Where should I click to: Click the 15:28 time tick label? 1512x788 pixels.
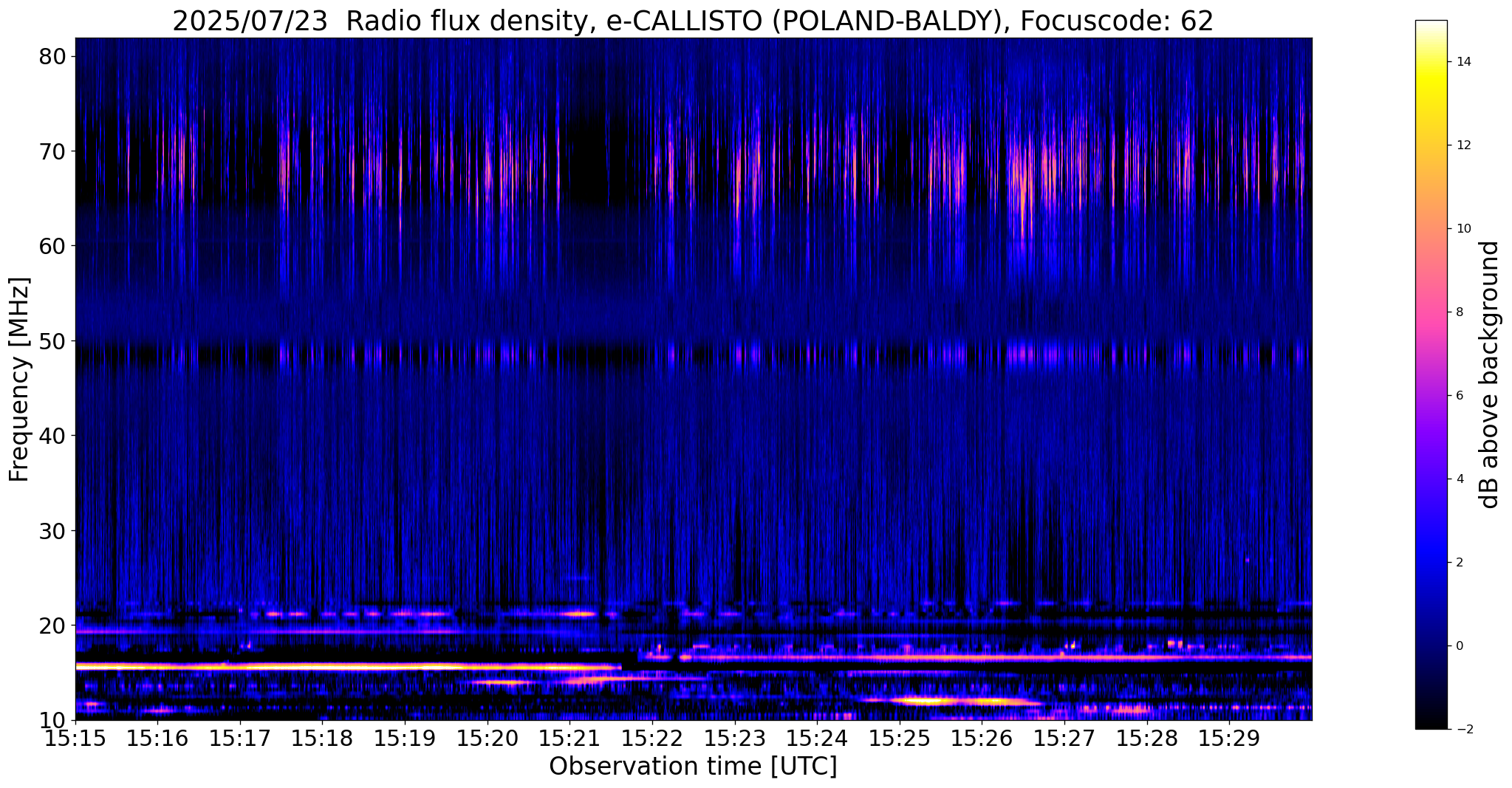tap(1146, 739)
